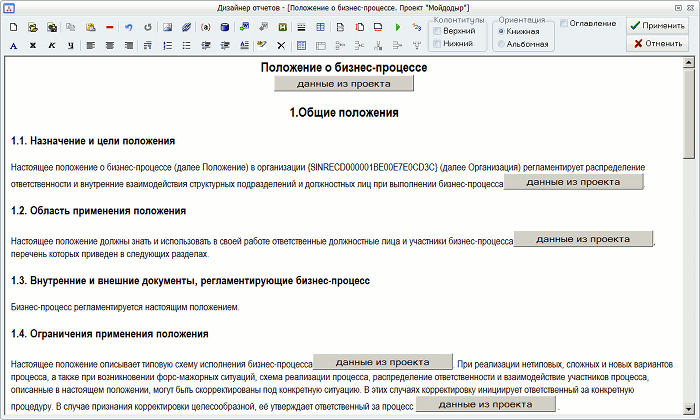Click 'данные из проекта' after 'ответственный за процесс'
700x420 pixels.
click(486, 404)
